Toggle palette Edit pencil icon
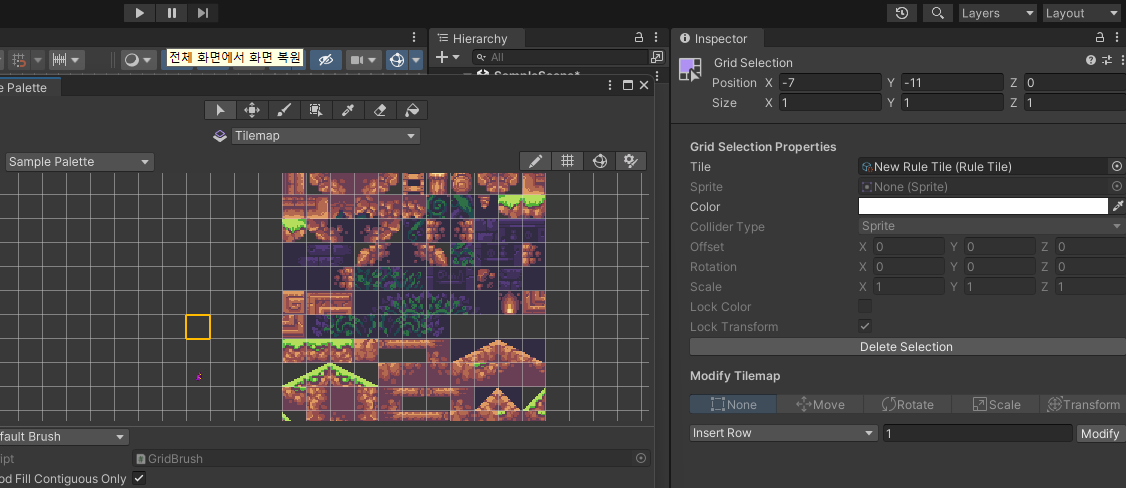This screenshot has height=488, width=1126. pyautogui.click(x=536, y=161)
